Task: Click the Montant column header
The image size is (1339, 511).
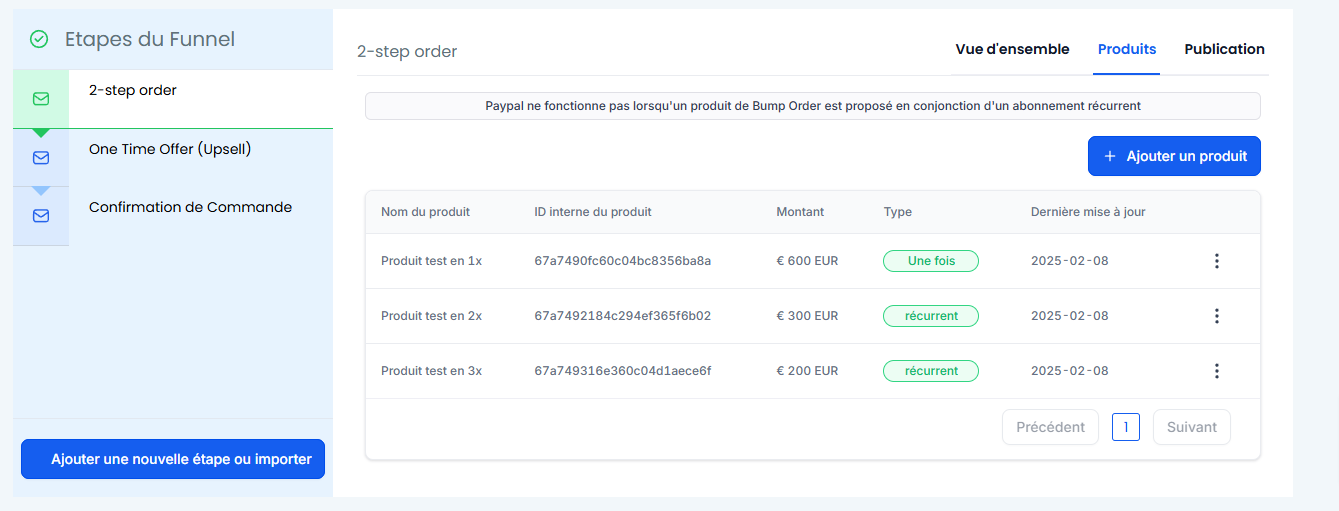Action: [800, 212]
